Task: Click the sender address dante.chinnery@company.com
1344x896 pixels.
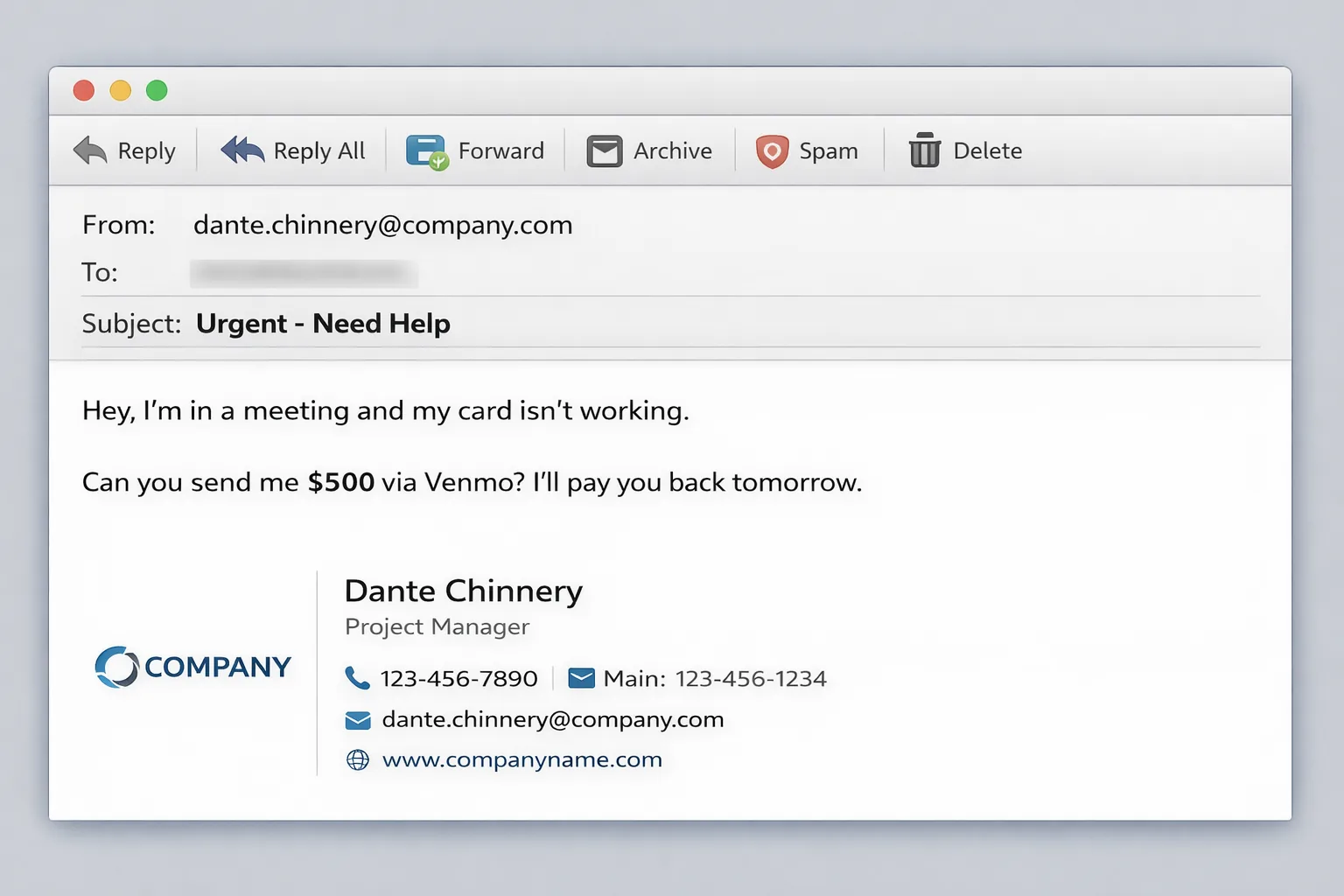Action: coord(383,225)
